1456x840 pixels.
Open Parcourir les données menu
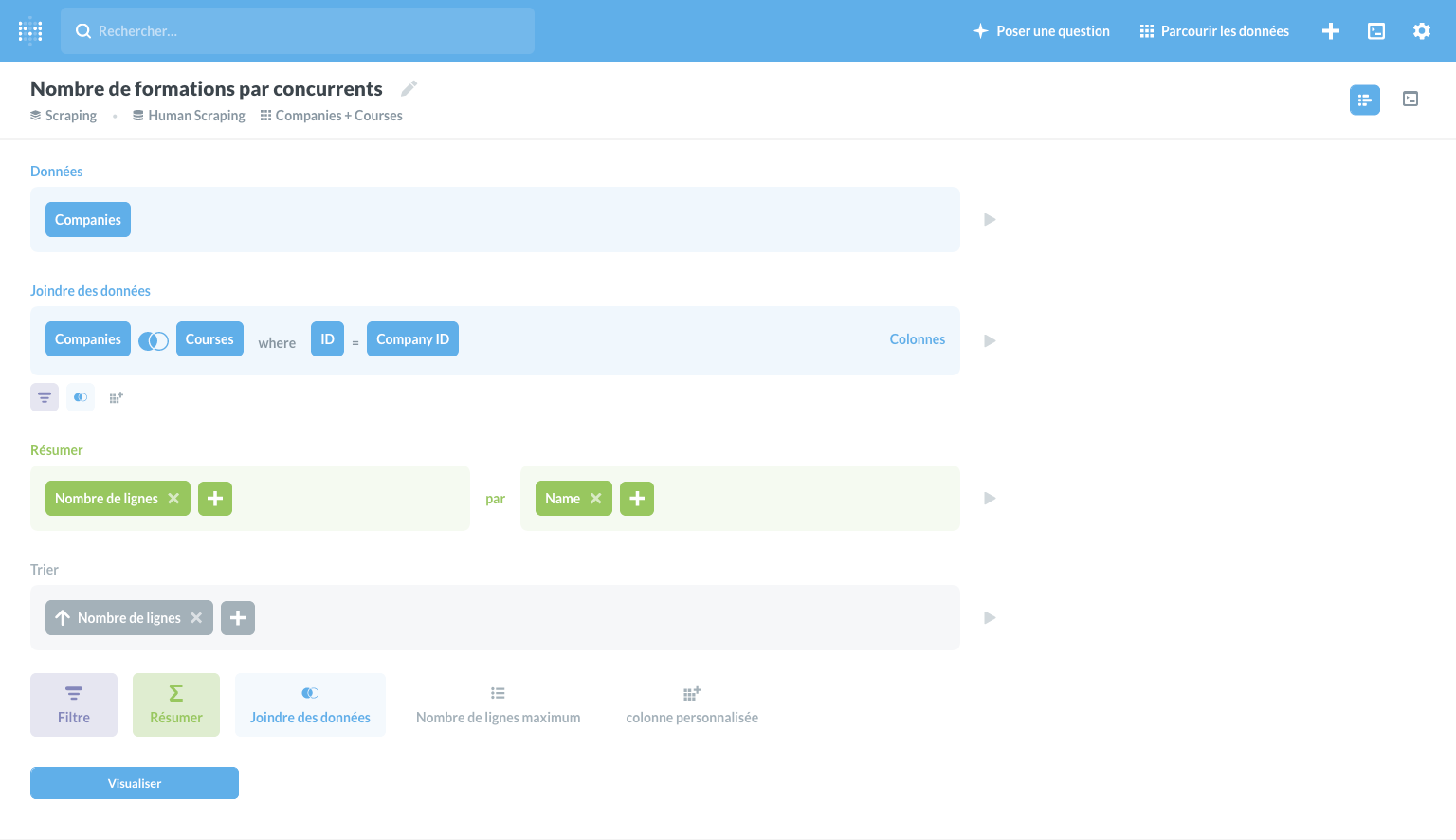1214,31
